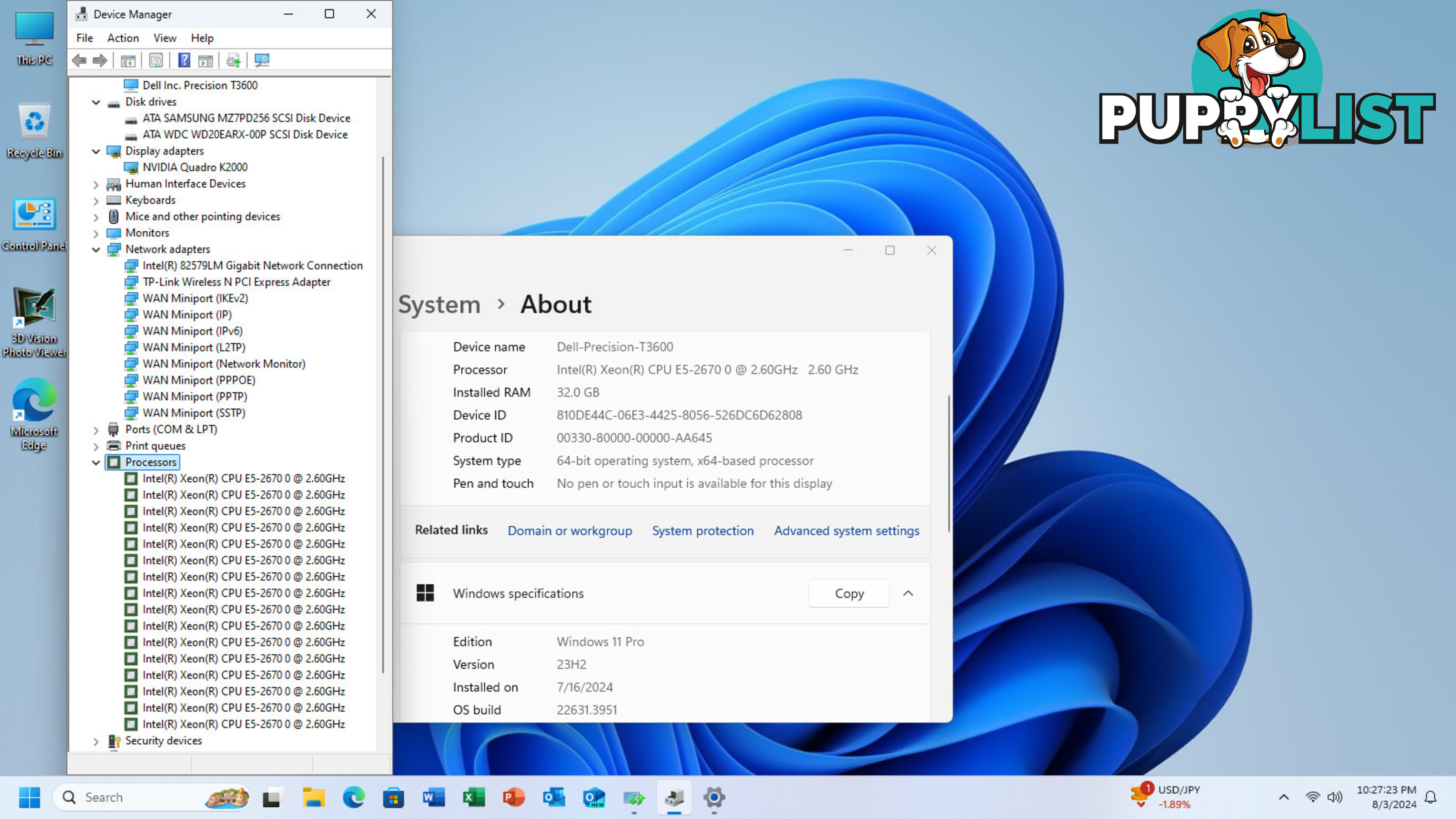Open new Outlook from taskbar
This screenshot has height=819, width=1456.
point(594,797)
